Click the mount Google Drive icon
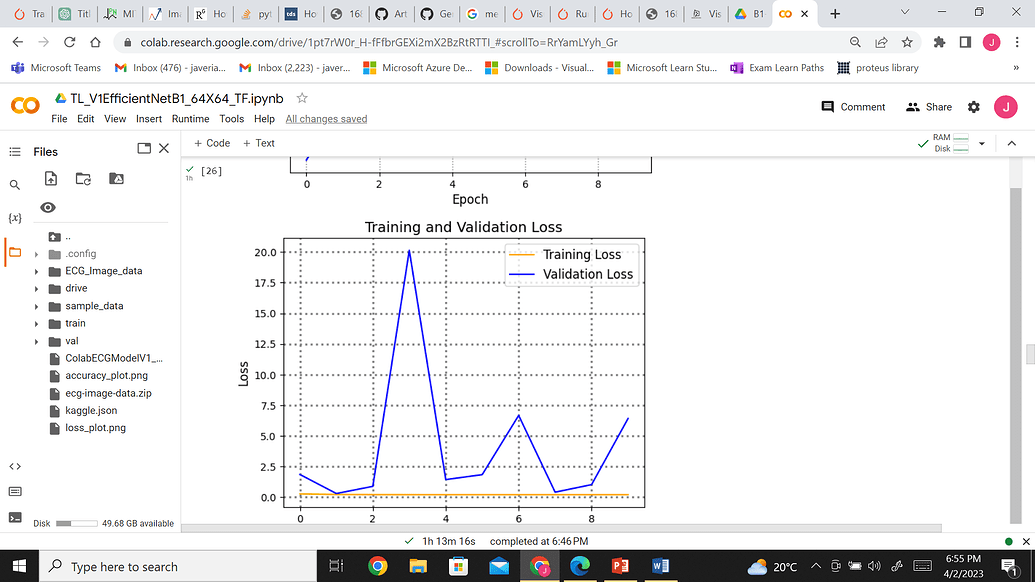Viewport: 1035px width, 582px height. pyautogui.click(x=116, y=178)
